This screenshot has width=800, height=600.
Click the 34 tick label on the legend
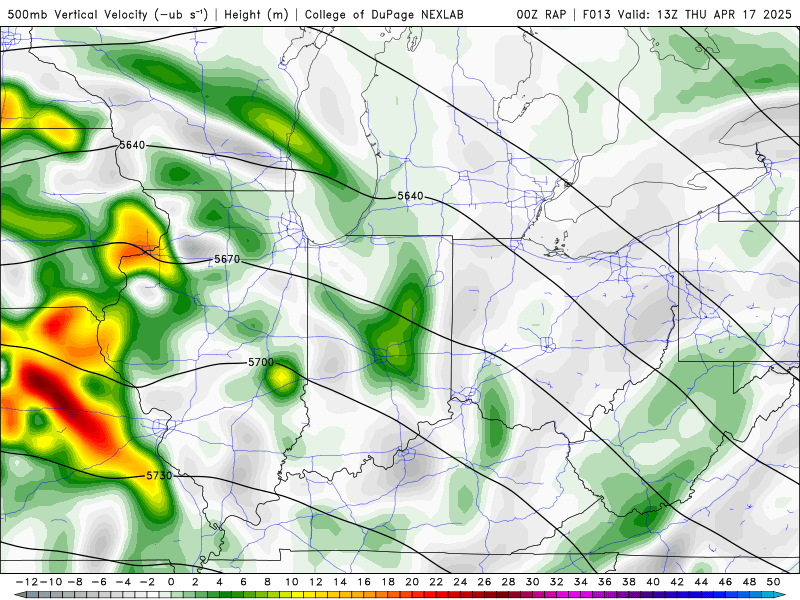click(581, 582)
